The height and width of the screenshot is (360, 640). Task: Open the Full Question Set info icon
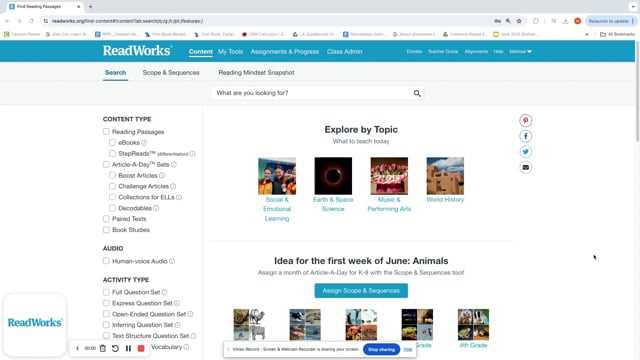pyautogui.click(x=164, y=292)
